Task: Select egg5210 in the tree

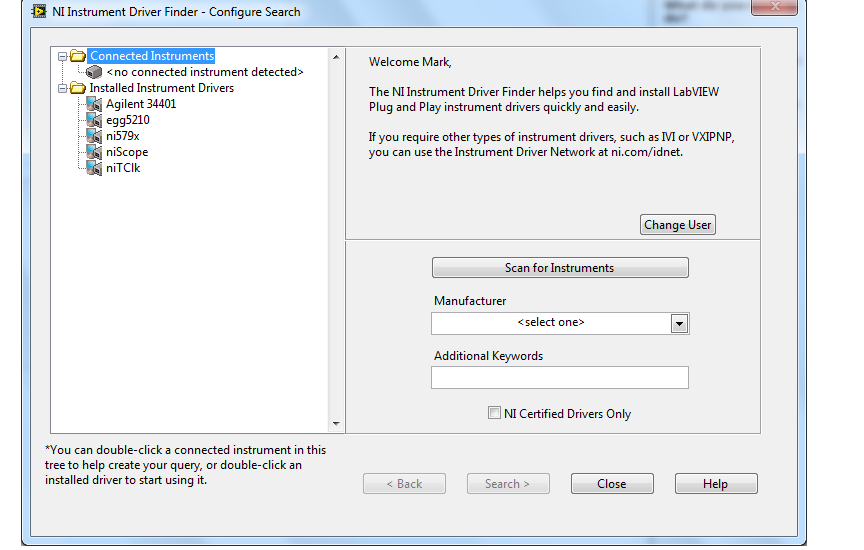Action: click(128, 120)
